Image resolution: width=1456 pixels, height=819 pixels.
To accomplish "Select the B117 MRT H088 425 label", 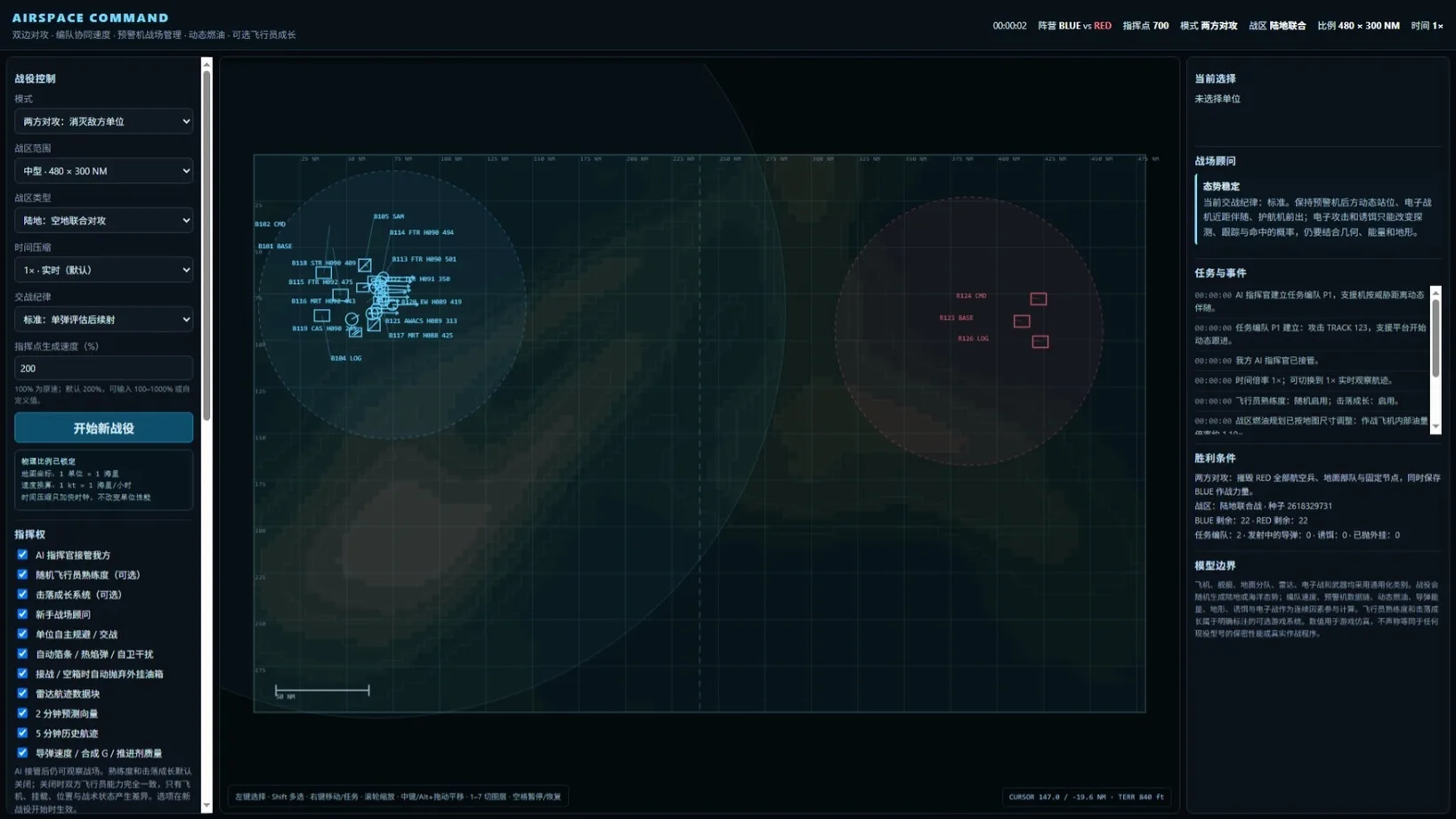I will (421, 336).
